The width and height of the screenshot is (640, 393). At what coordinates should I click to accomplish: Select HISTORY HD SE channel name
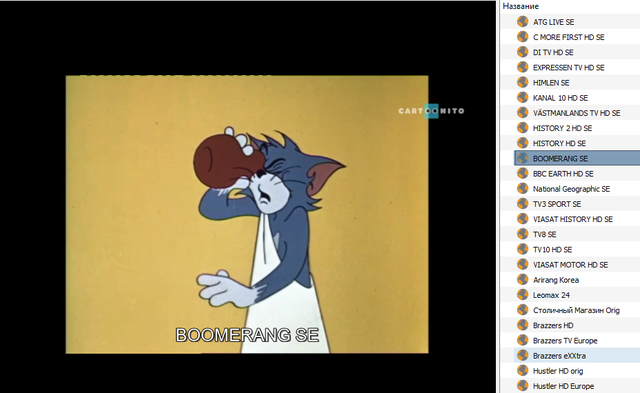559,144
